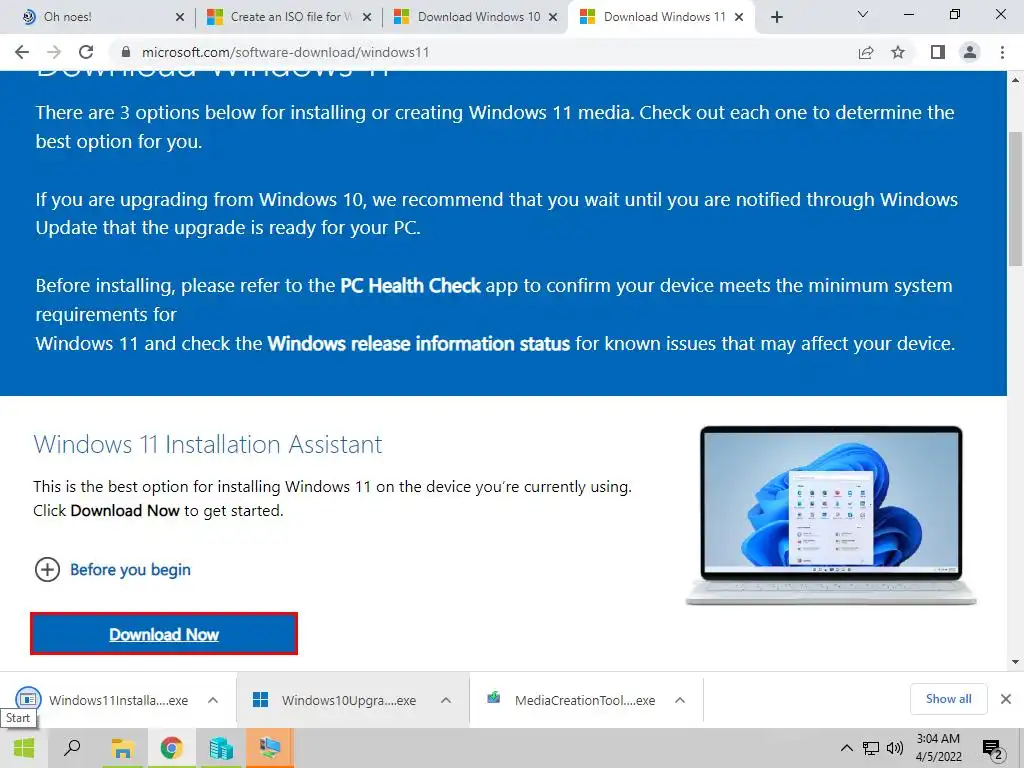1024x768 pixels.
Task: Open downloaded Windows10Upgra....exe file
Action: (334, 700)
